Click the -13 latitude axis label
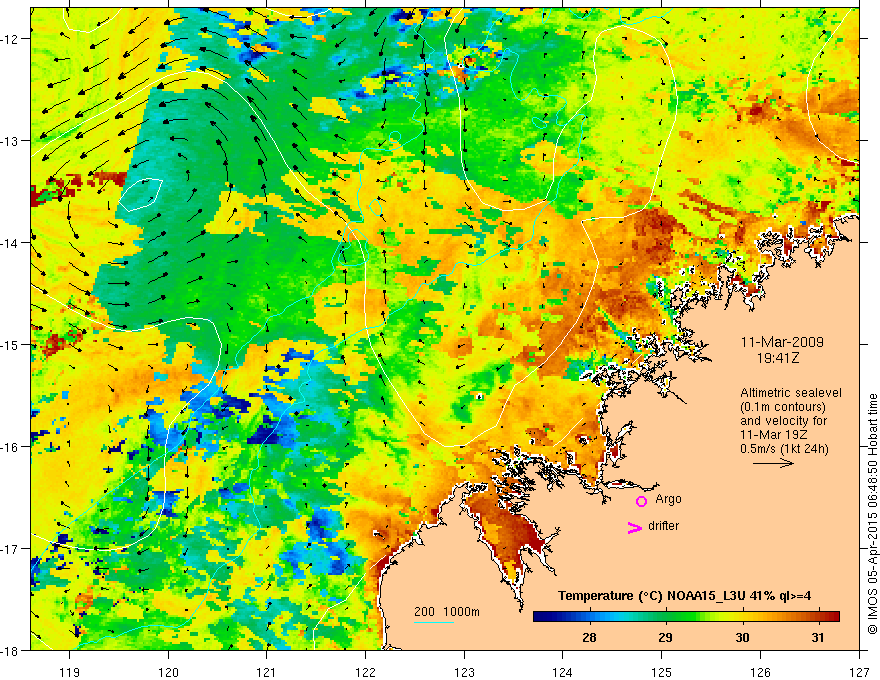Screen dimensions: 880x680 point(11,141)
